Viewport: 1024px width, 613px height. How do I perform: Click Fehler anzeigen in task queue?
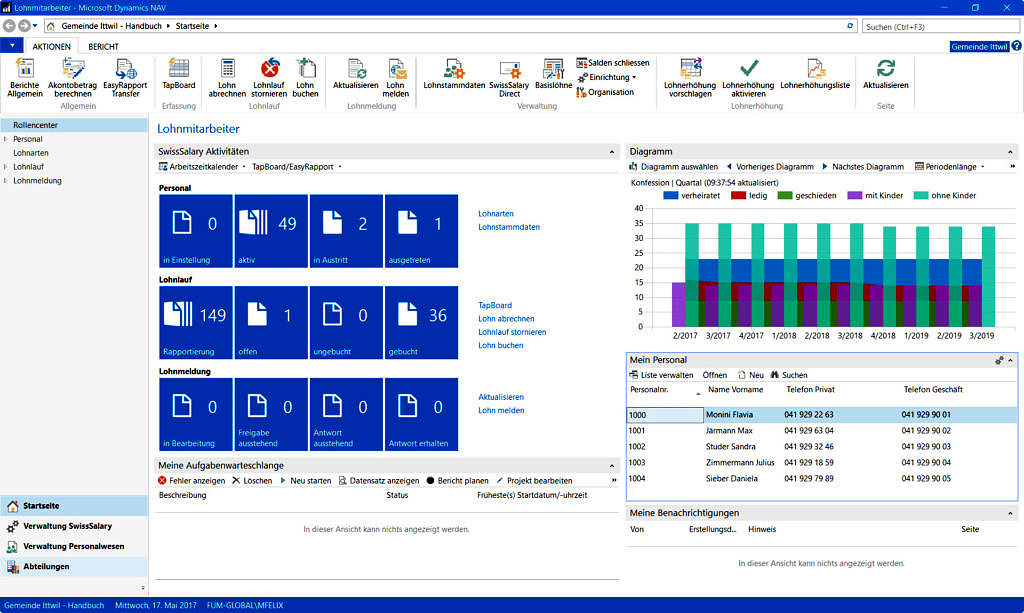pyautogui.click(x=191, y=480)
